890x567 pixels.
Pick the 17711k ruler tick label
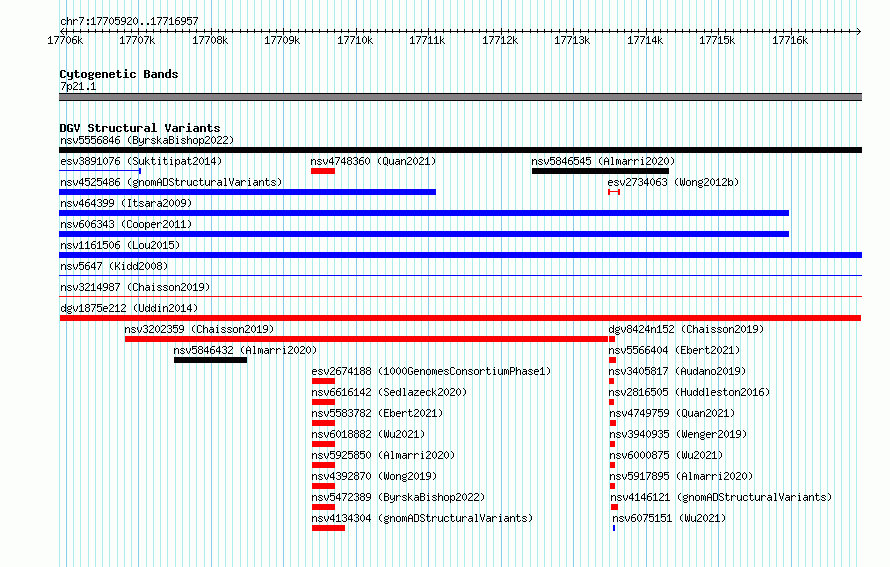tap(427, 40)
